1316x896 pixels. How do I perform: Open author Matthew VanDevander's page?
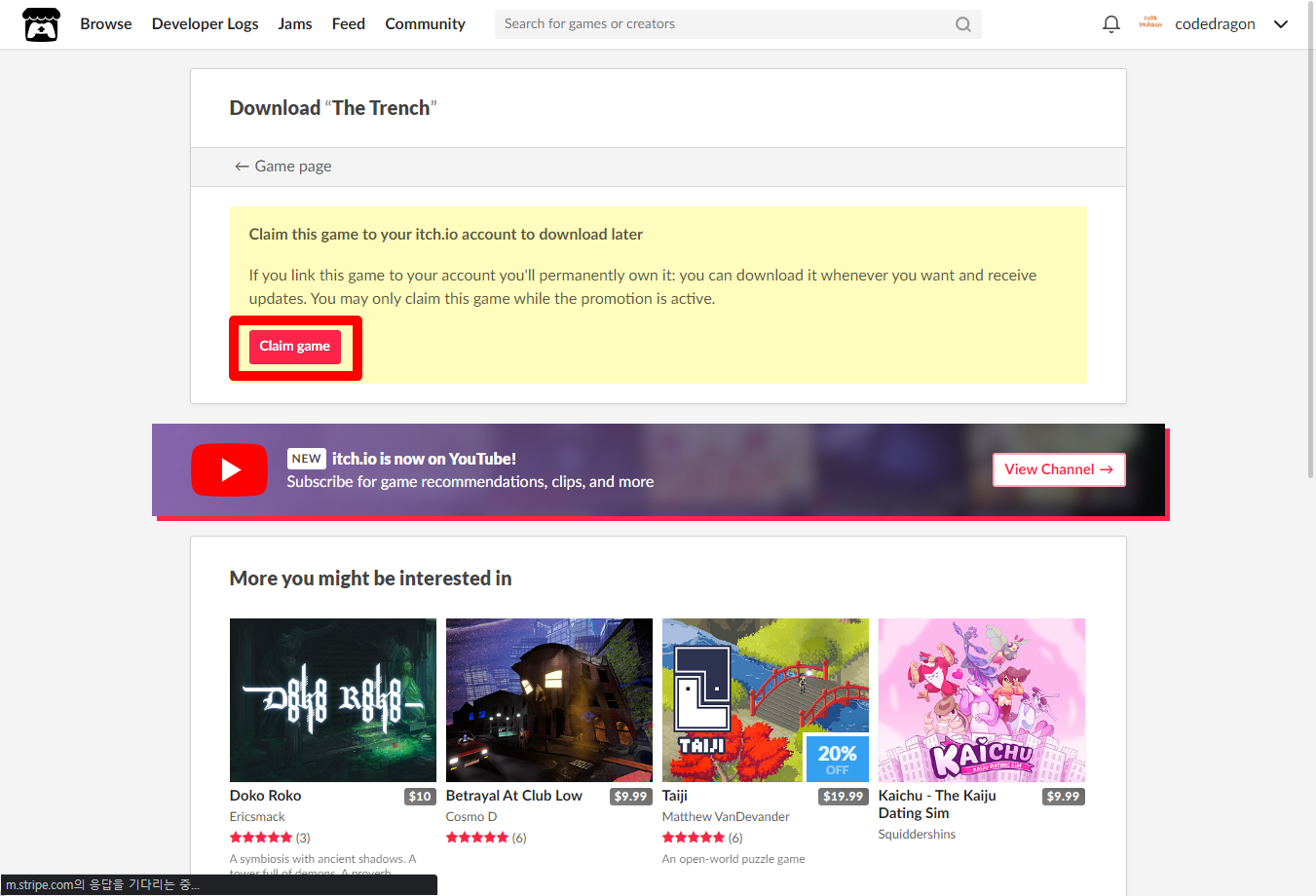click(726, 817)
